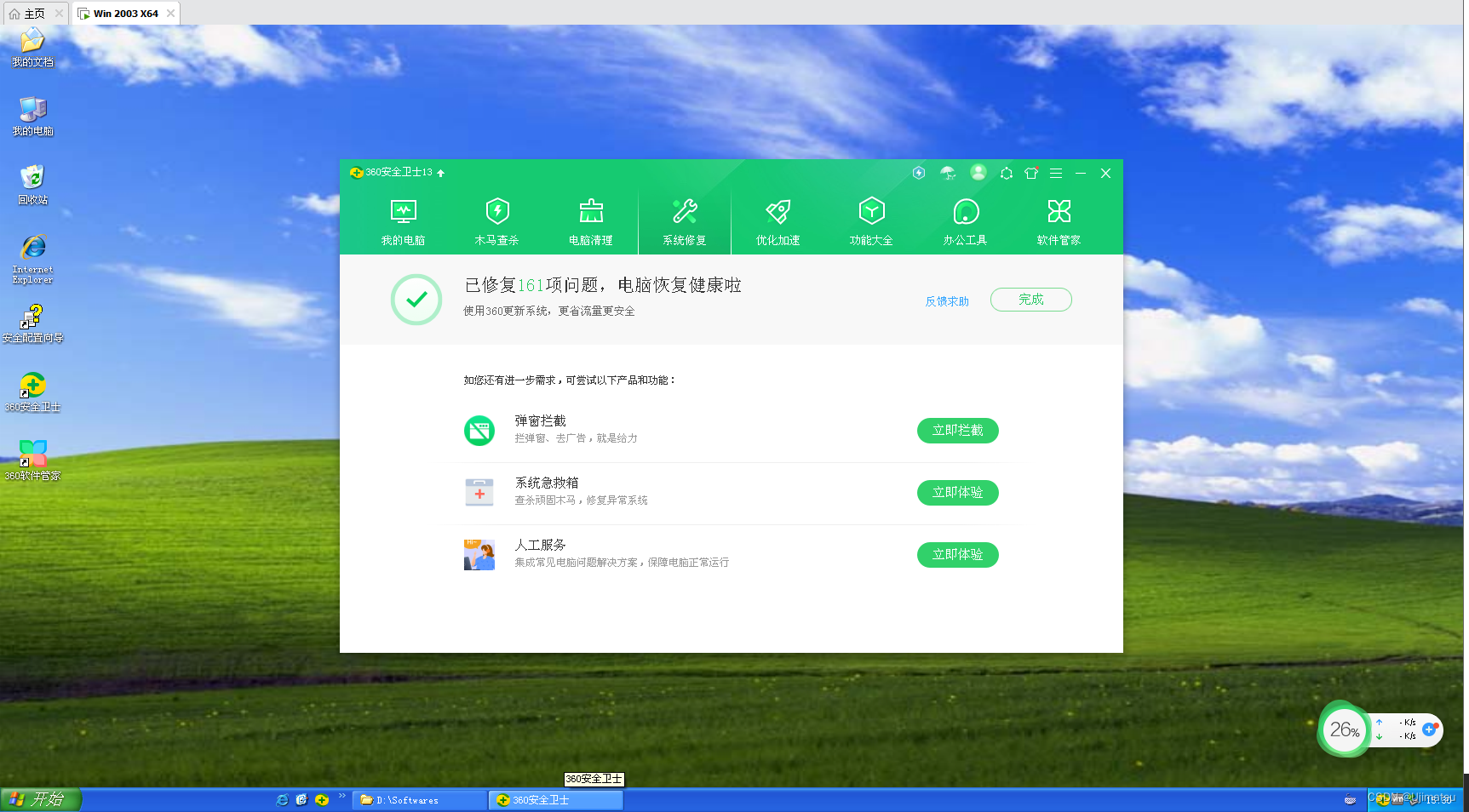Click the 360 logo in the title bar
This screenshot has width=1469, height=812.
point(357,172)
